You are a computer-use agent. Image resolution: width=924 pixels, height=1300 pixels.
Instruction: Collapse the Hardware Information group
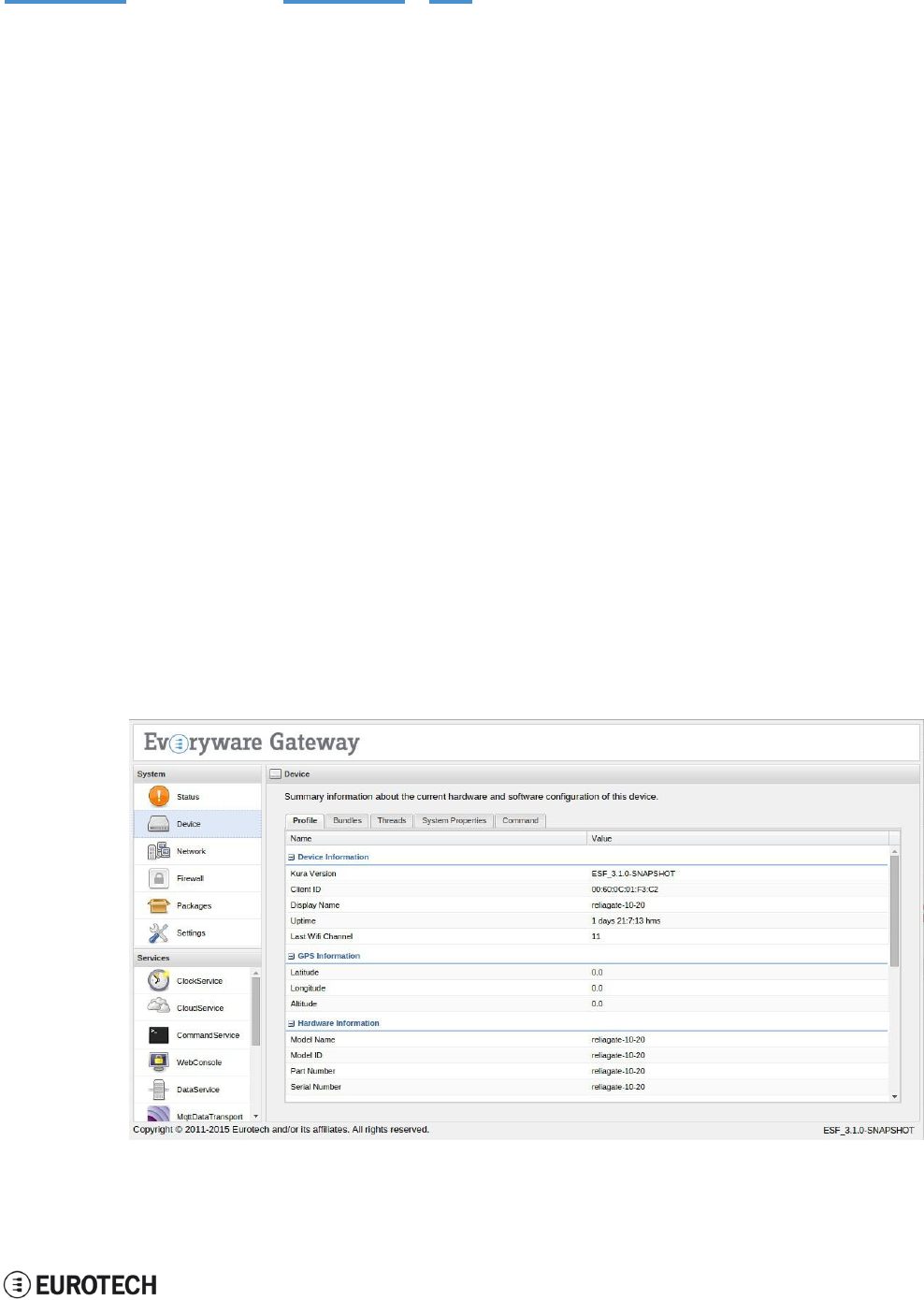[x=292, y=1023]
